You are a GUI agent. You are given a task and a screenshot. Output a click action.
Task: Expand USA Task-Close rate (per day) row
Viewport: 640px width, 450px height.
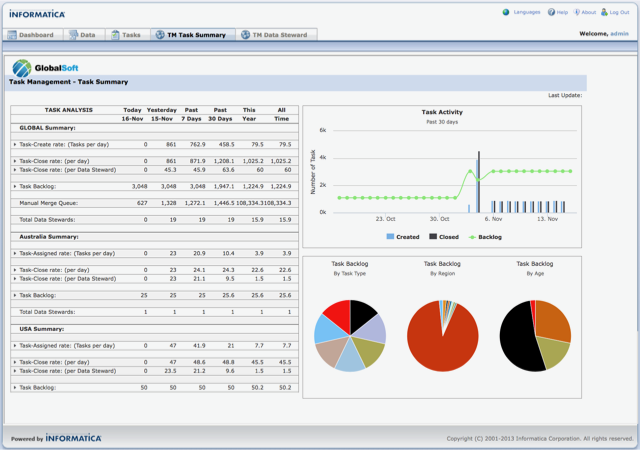coord(15,362)
